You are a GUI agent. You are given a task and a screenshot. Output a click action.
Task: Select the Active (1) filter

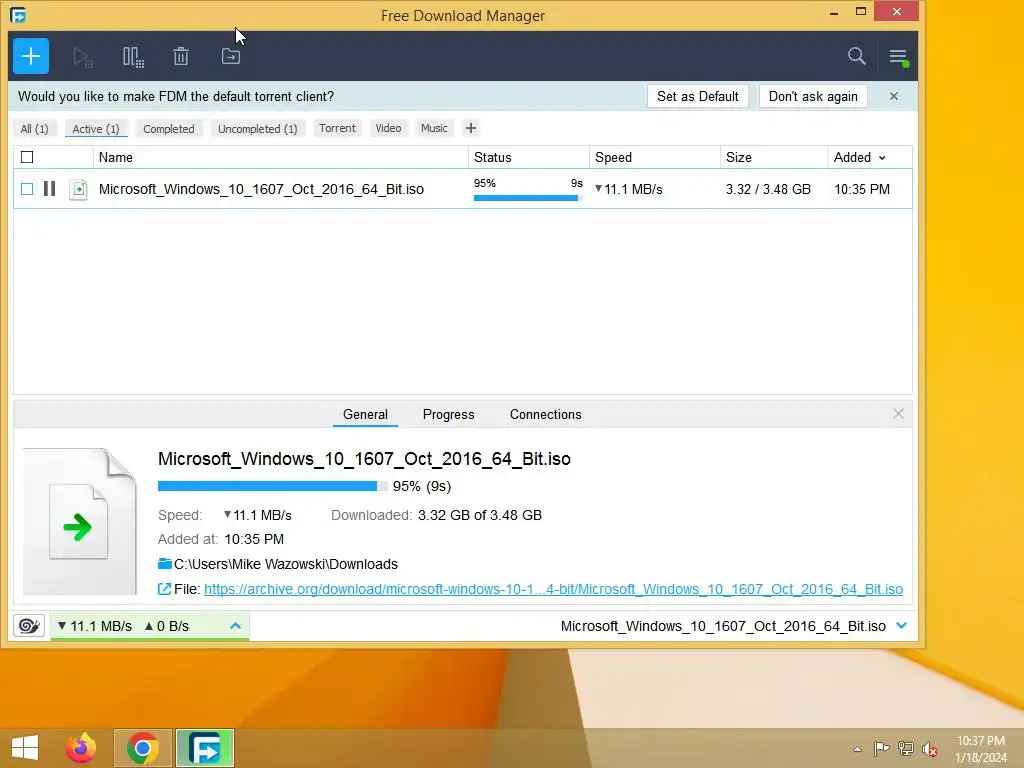(x=96, y=129)
